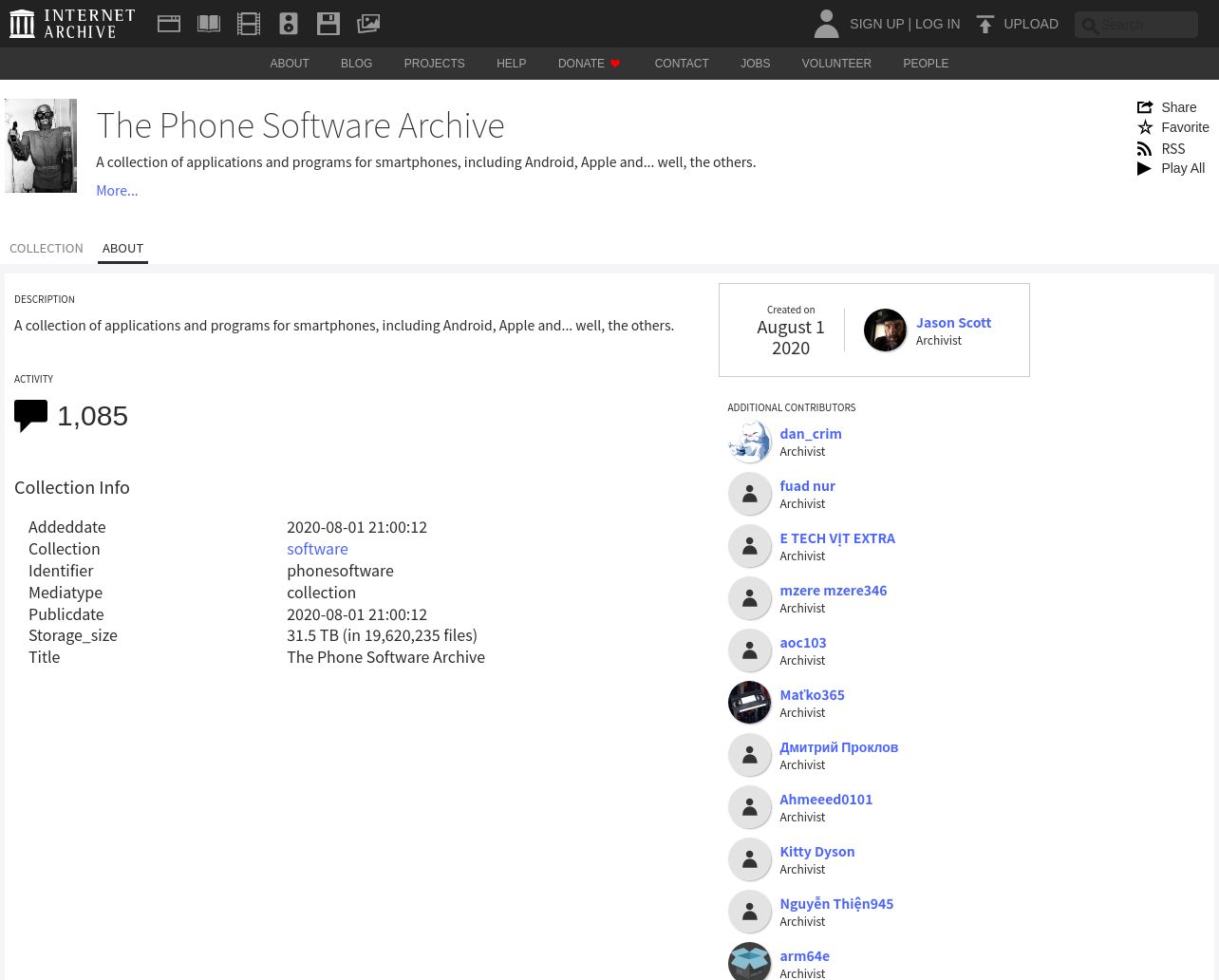Open the Audio speaker icon
Viewport: 1219px width, 980px height.
click(289, 24)
